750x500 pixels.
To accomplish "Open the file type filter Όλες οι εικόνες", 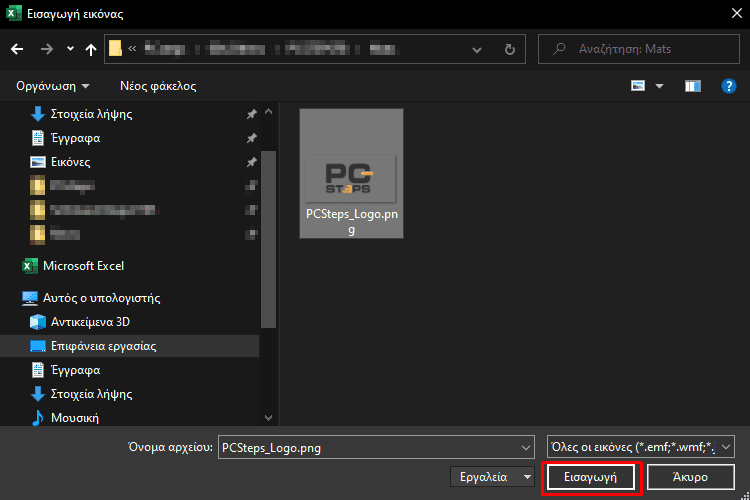I will pos(640,447).
